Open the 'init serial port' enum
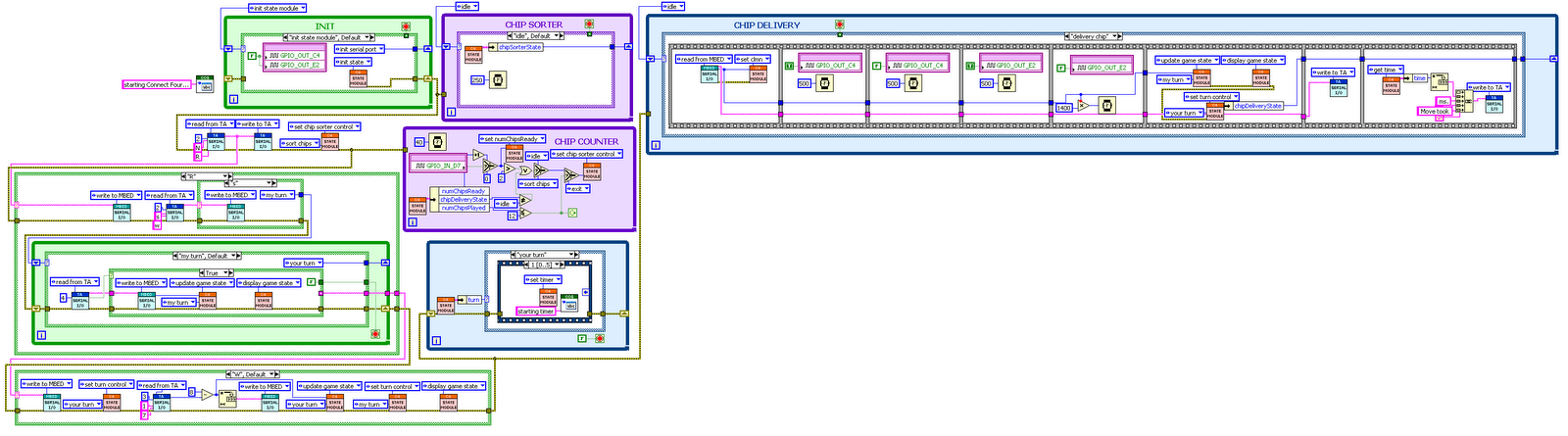The width and height of the screenshot is (1568, 436). pos(360,49)
